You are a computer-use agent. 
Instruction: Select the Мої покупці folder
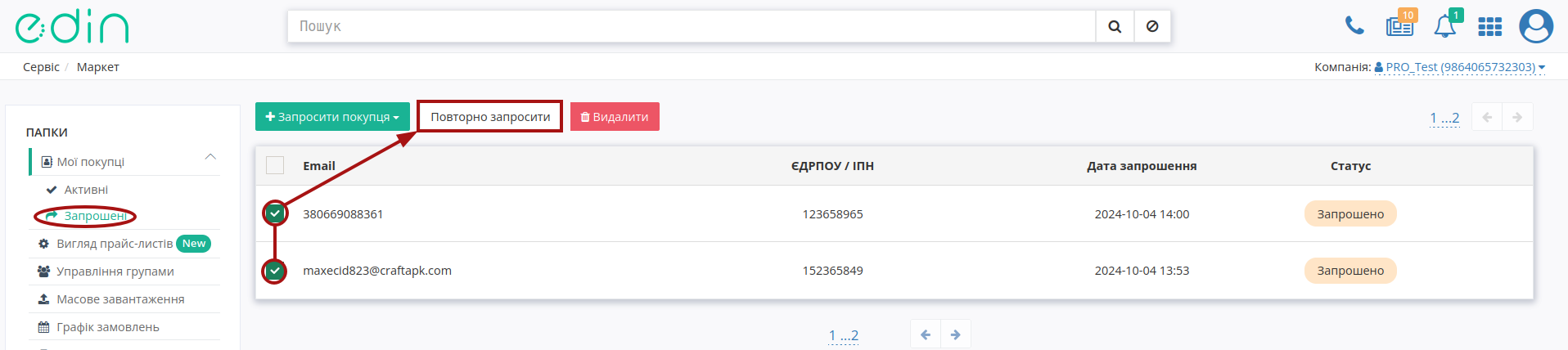90,162
